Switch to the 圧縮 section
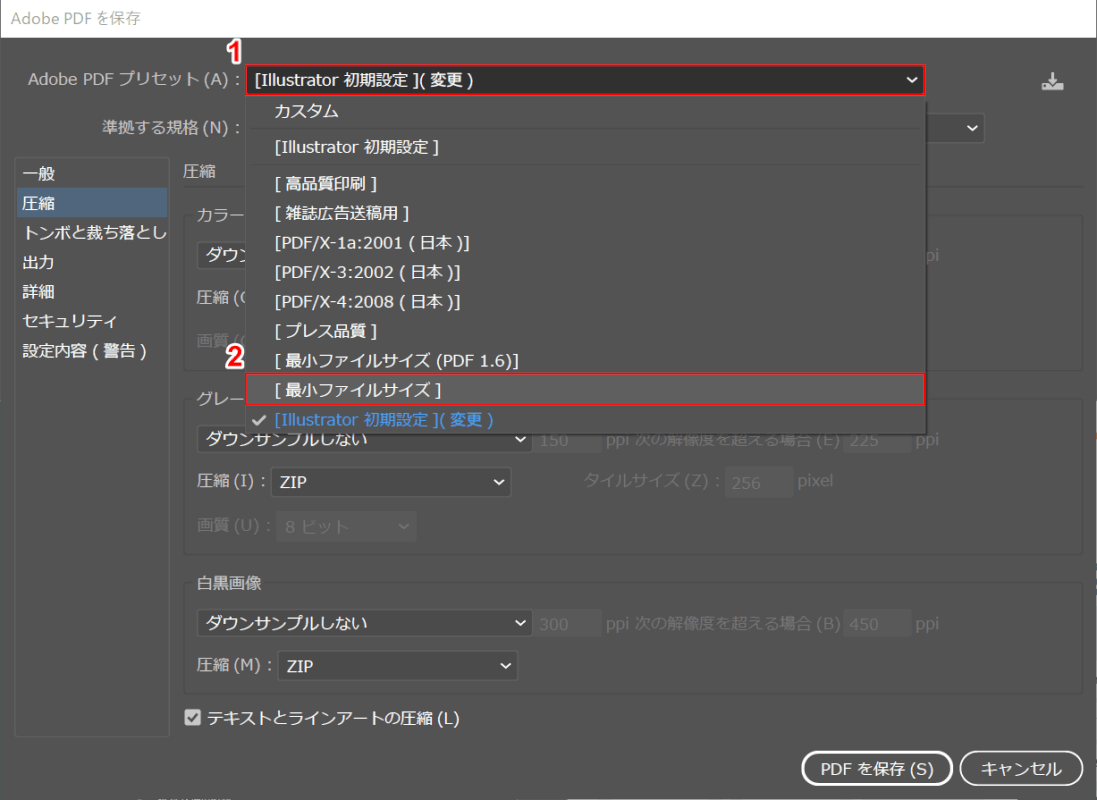 click(92, 203)
